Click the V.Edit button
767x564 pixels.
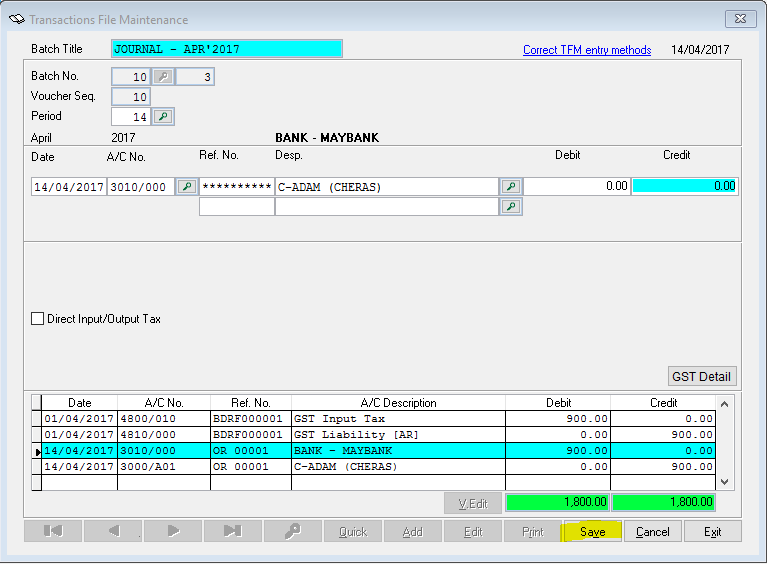473,503
